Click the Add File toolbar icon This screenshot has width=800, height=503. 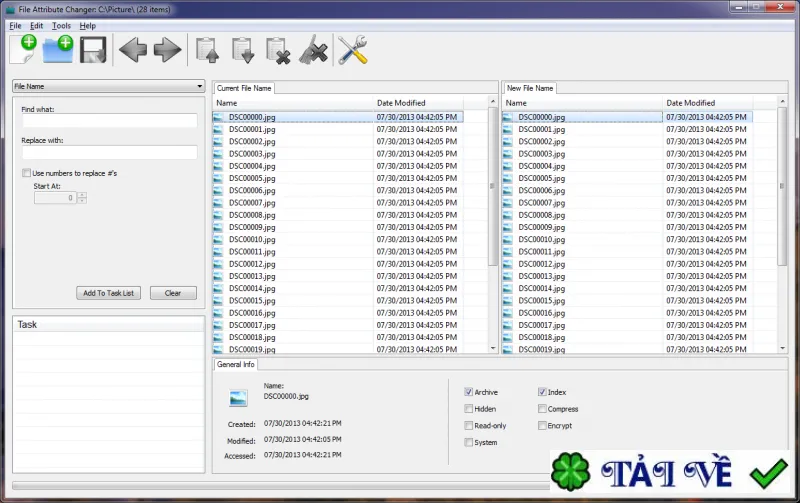pos(23,49)
